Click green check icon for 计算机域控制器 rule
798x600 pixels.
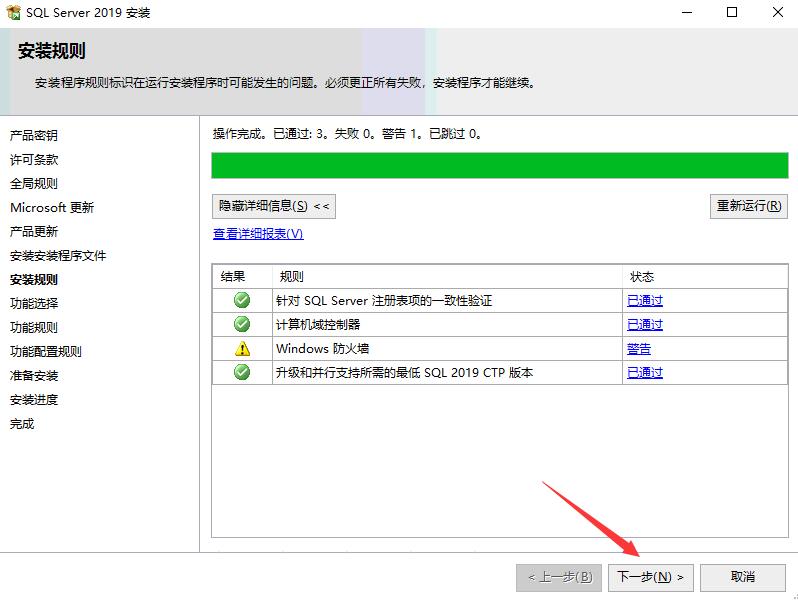click(x=242, y=324)
